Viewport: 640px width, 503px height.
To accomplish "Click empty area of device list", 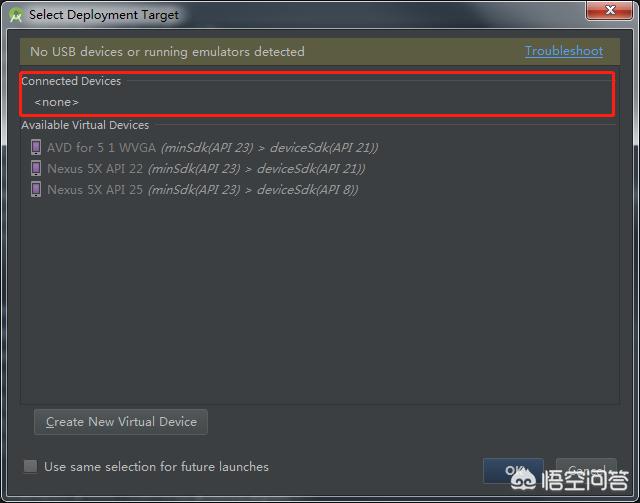I will [320, 302].
